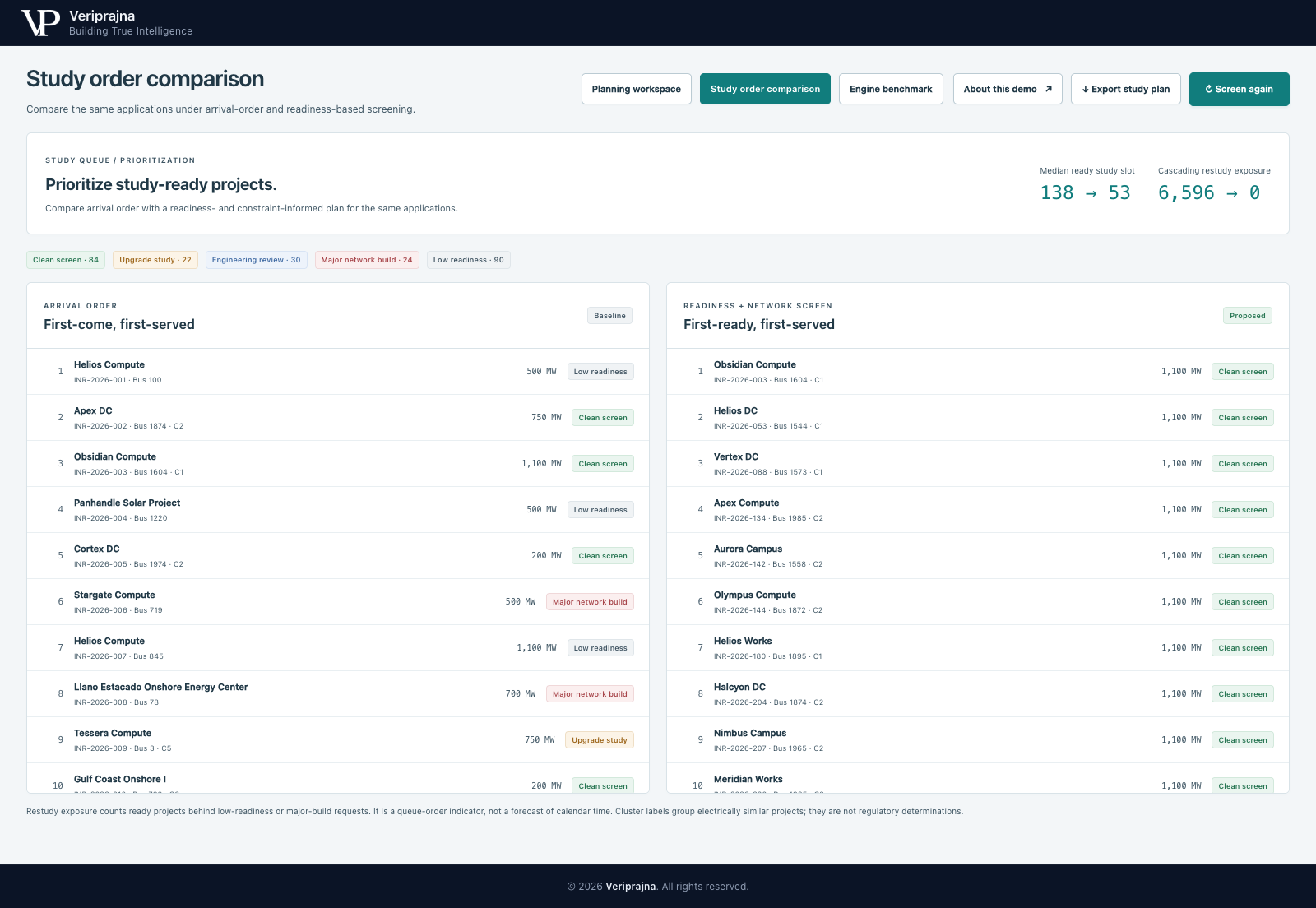Select the Aurora Campus row
The height and width of the screenshot is (908, 1316).
tap(978, 556)
